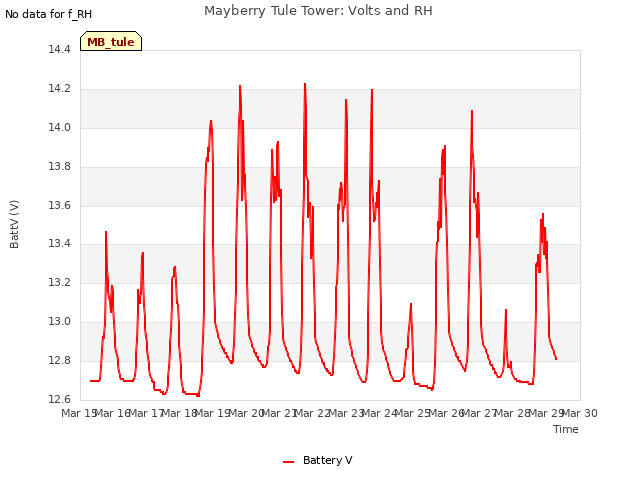Viewport: 640px width, 480px height.
Task: Click the BattV (V) axis label
Action: (14, 224)
